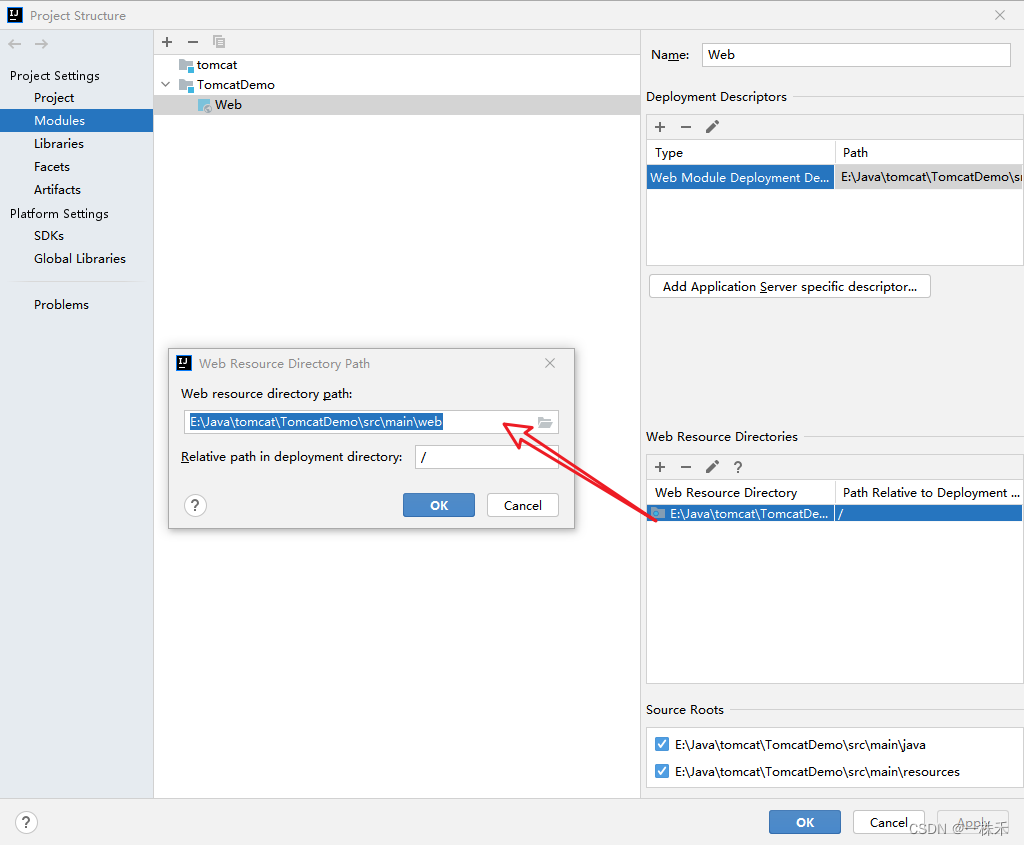Click the Web Resource Directory column header
1024x845 pixels.
click(x=741, y=492)
